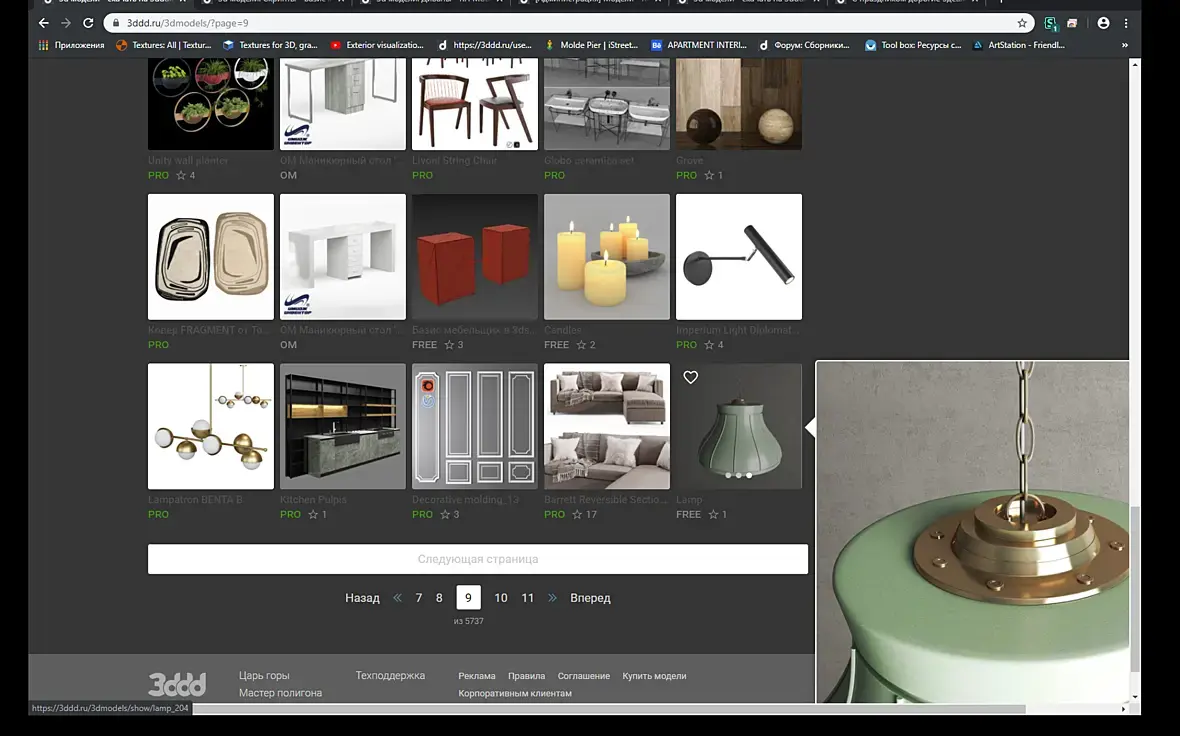Open APARTMENT INTERI... Behance bookmark
Image resolution: width=1180 pixels, height=736 pixels.
(699, 45)
